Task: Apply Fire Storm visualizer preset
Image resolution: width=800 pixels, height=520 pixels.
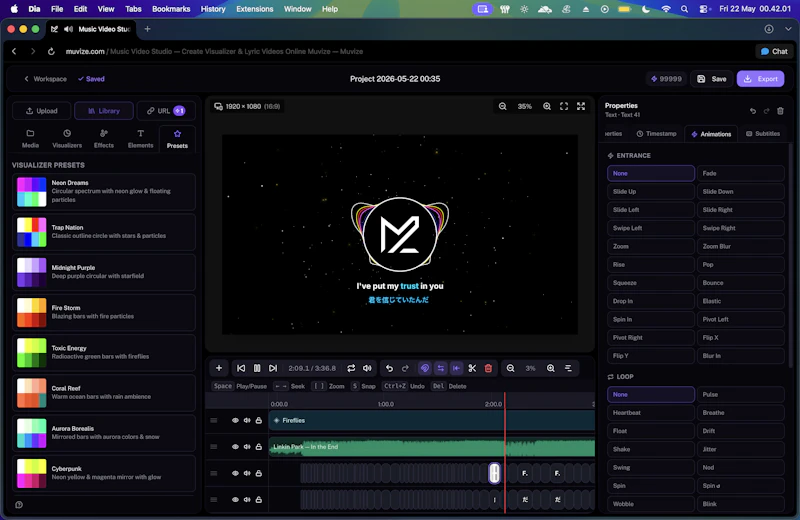Action: [x=104, y=312]
